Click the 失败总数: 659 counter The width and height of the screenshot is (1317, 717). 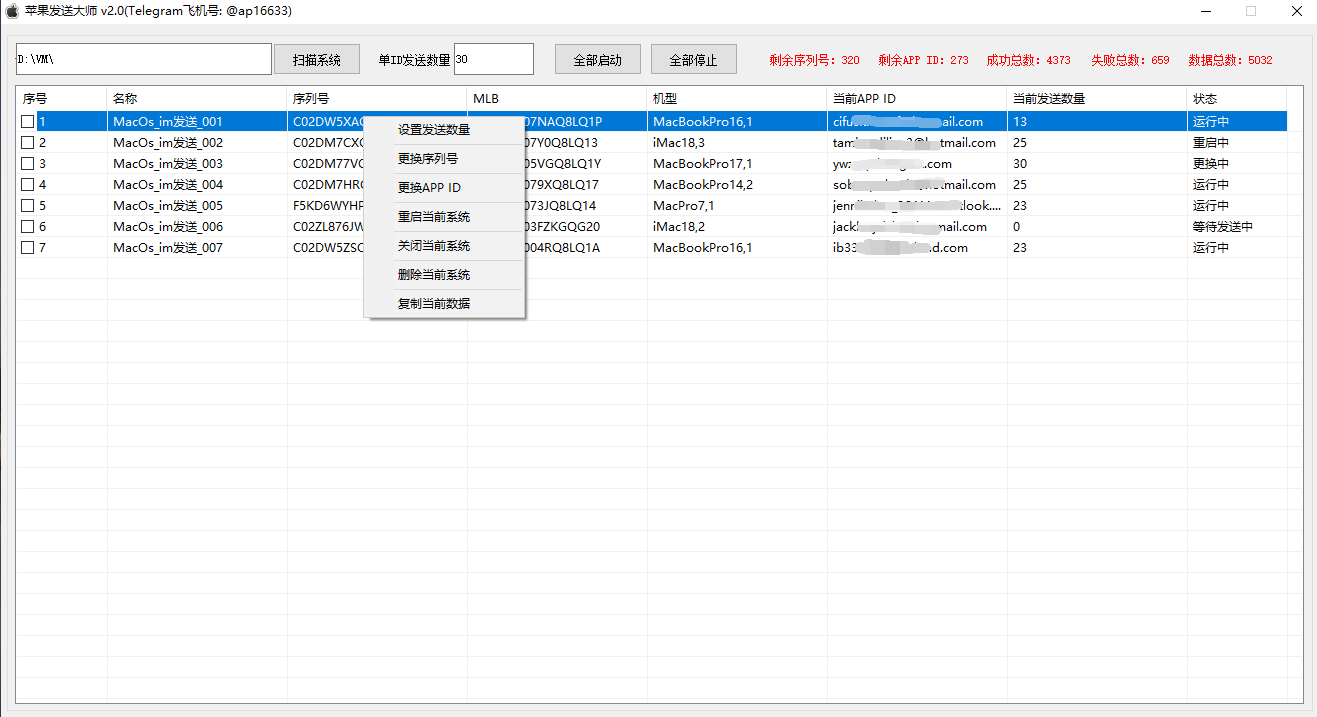pos(1130,60)
